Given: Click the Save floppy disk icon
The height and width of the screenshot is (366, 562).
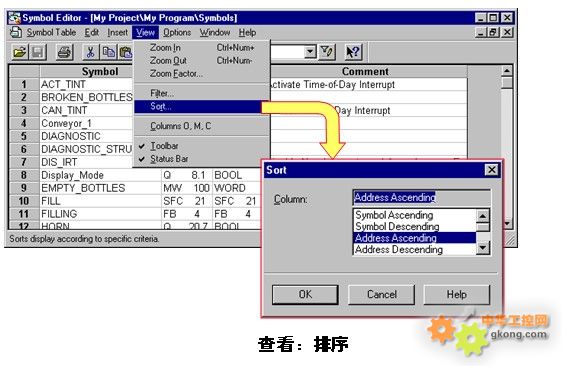Looking at the screenshot, I should click(x=38, y=52).
